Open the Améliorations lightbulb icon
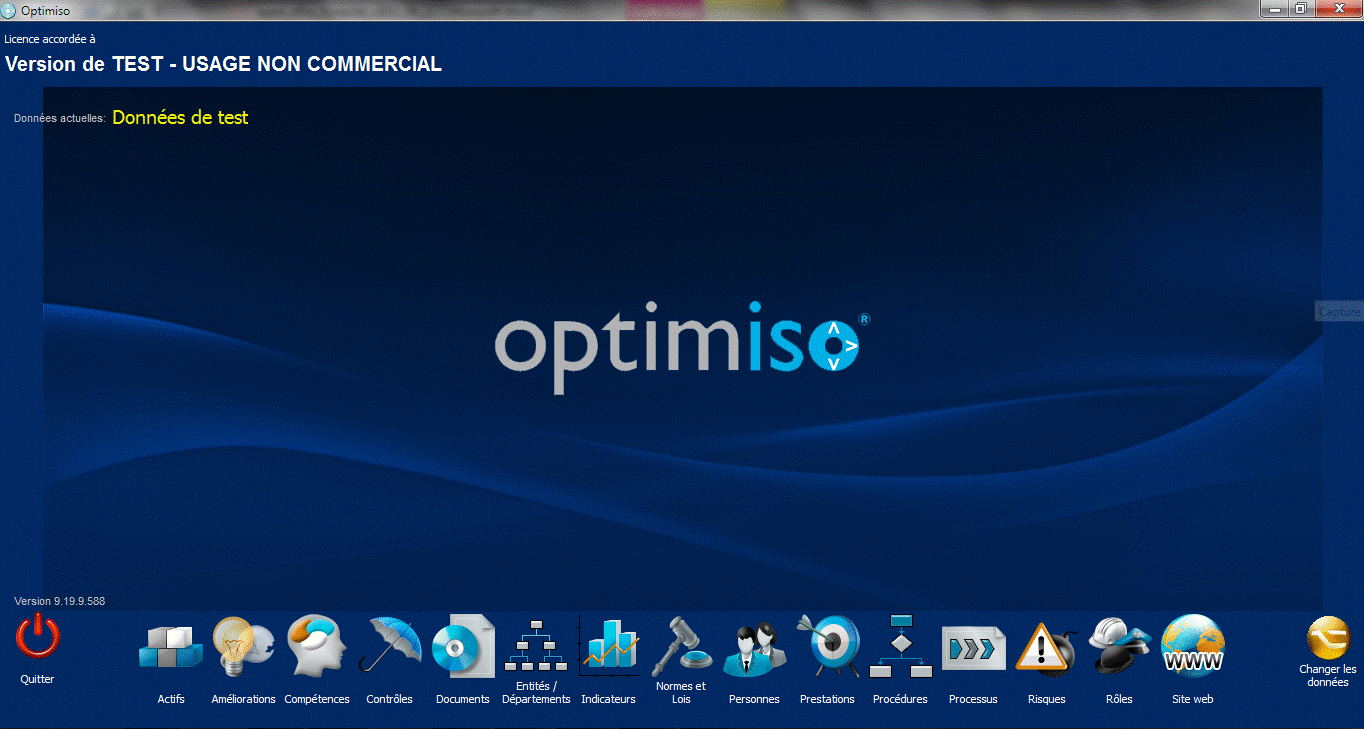 pos(243,646)
